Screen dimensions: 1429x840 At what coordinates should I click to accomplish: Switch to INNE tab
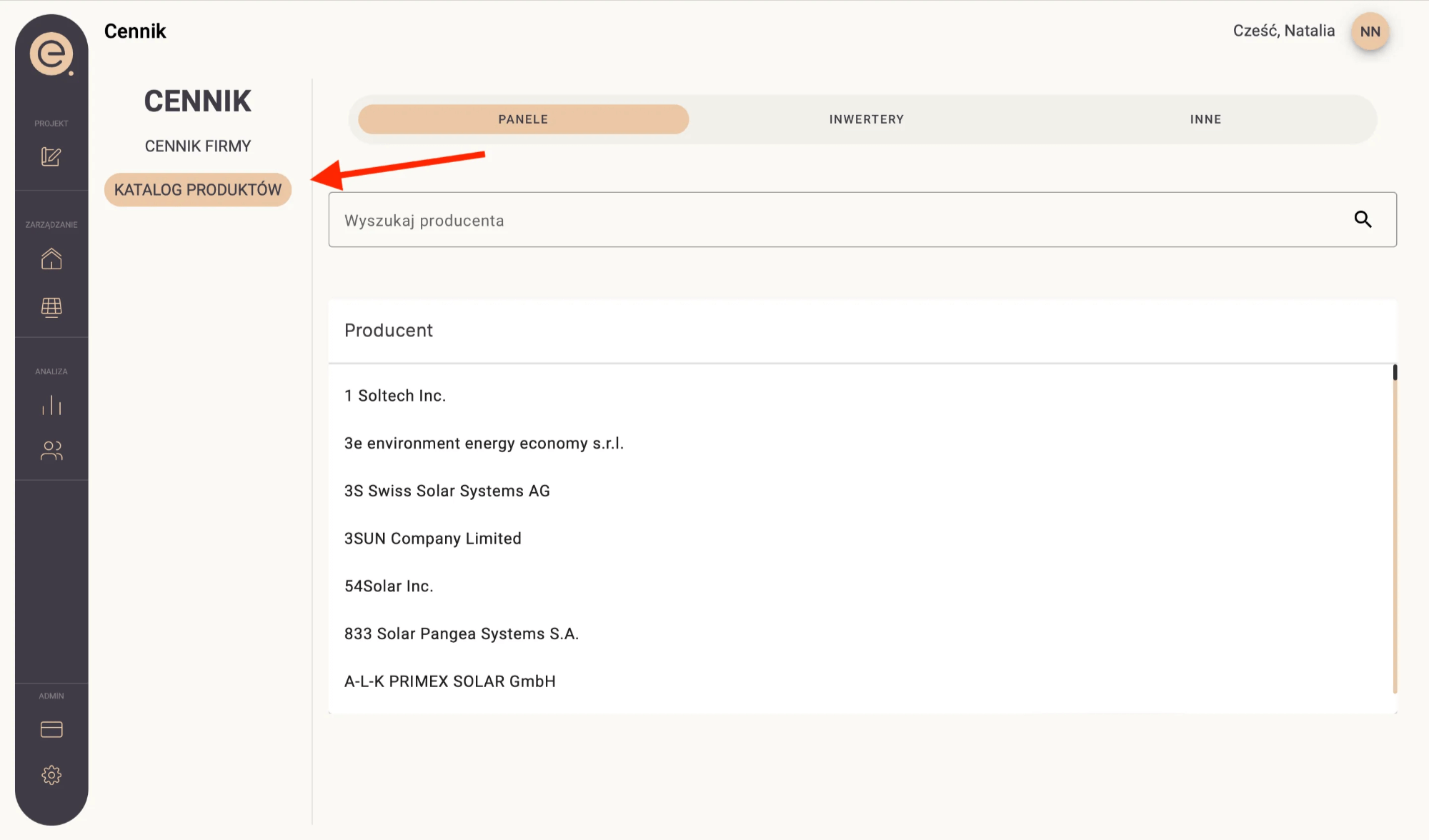(x=1207, y=119)
